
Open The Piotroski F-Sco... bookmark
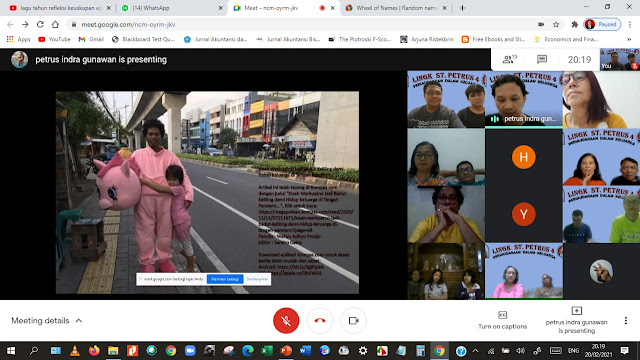(x=360, y=39)
